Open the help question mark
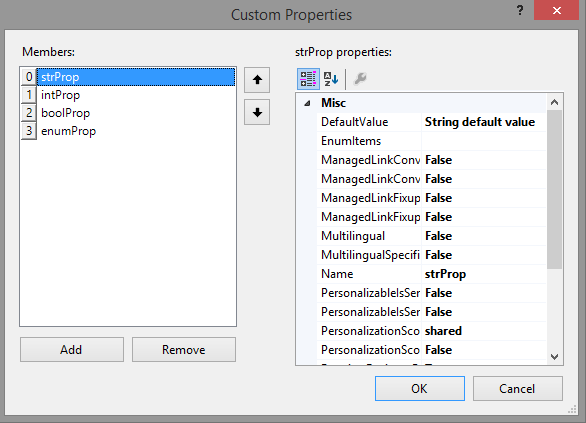Viewport: 586px width, 423px height. (520, 10)
